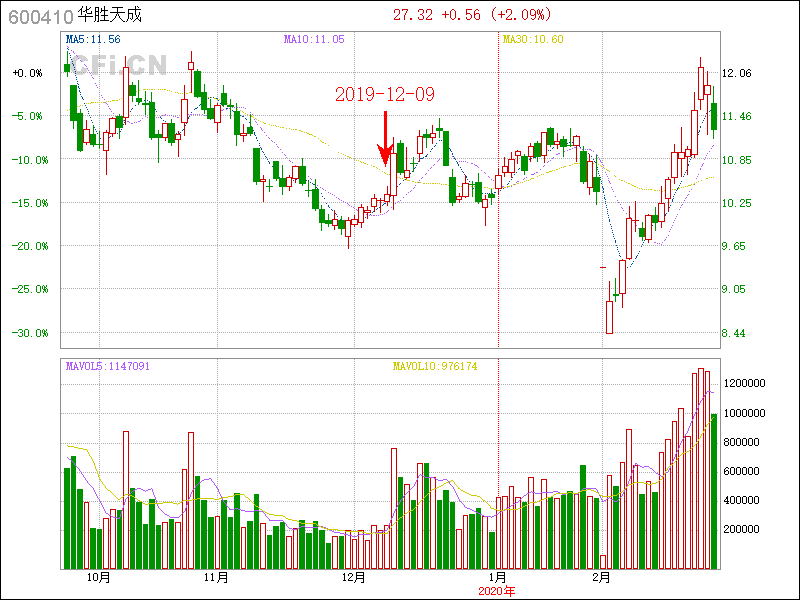Click the stock name 华胜天成
The image size is (800, 600).
[110, 16]
